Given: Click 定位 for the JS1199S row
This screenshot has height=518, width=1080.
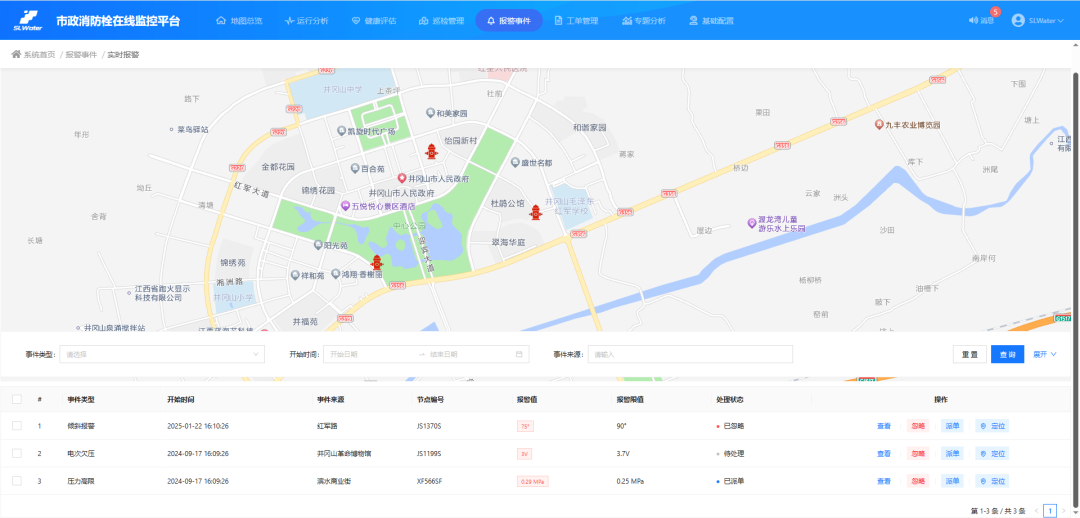Looking at the screenshot, I should (993, 453).
